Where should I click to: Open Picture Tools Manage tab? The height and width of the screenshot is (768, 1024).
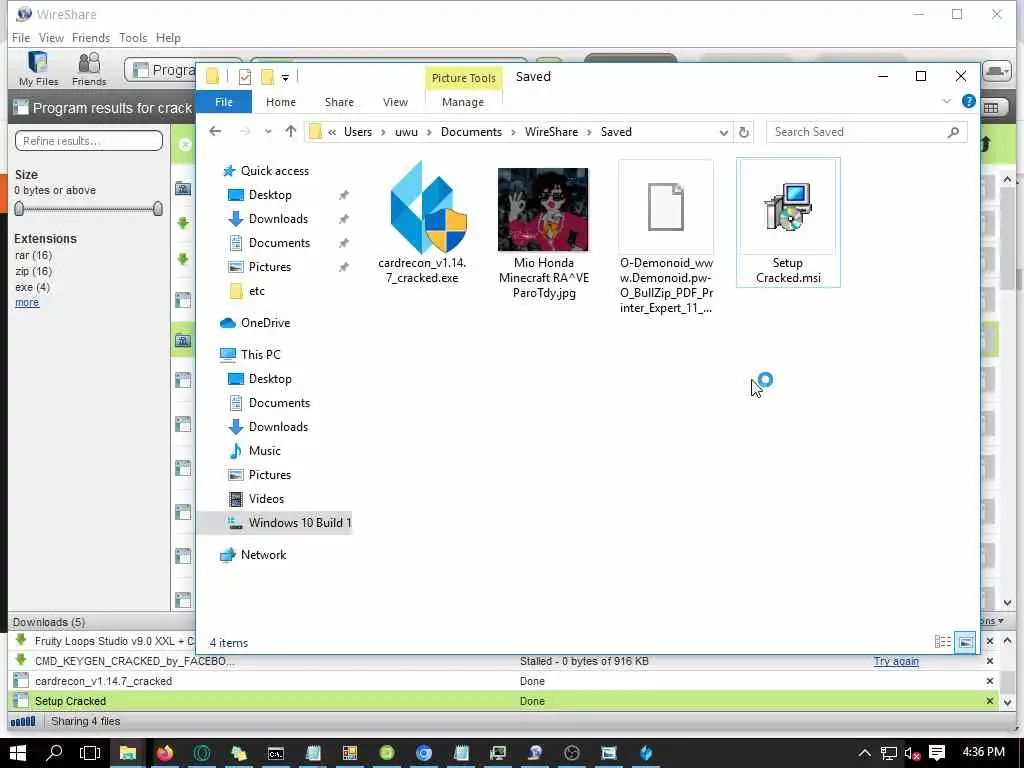coord(462,102)
